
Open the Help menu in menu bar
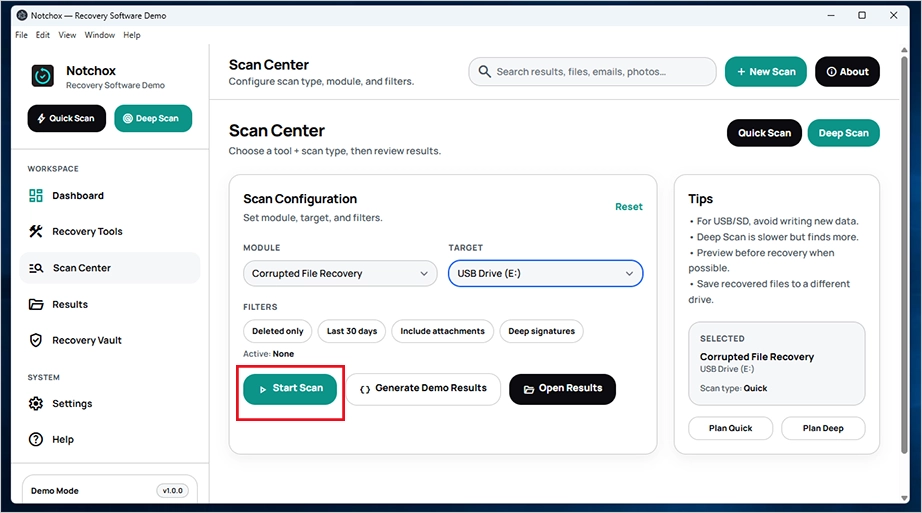(x=132, y=35)
